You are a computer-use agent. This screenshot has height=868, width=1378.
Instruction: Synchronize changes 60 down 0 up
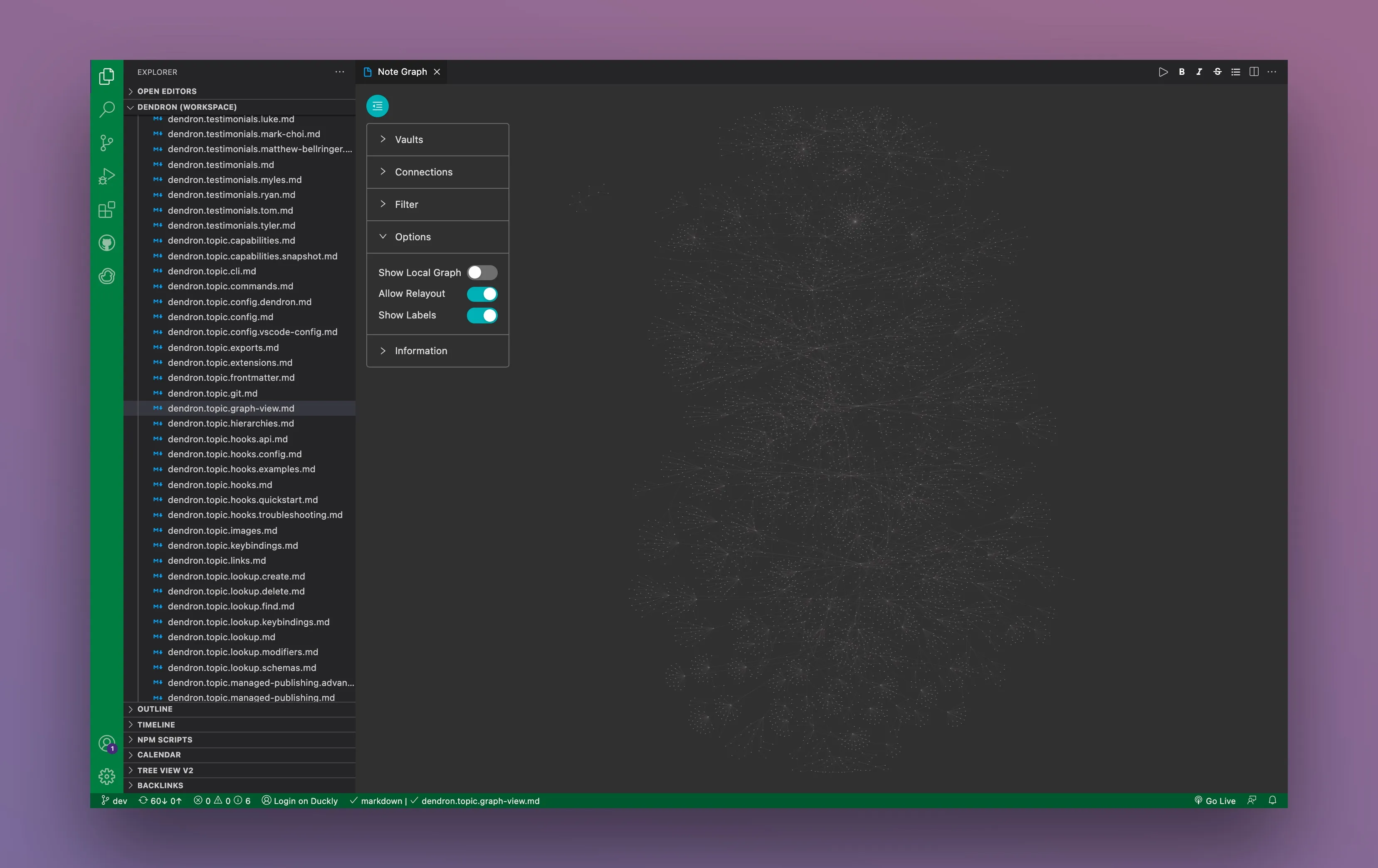click(160, 801)
